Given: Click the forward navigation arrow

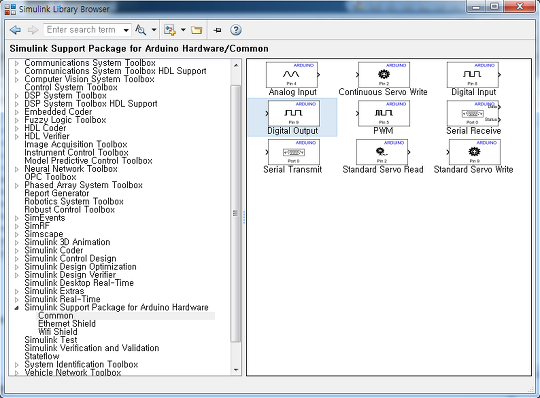Looking at the screenshot, I should point(33,30).
